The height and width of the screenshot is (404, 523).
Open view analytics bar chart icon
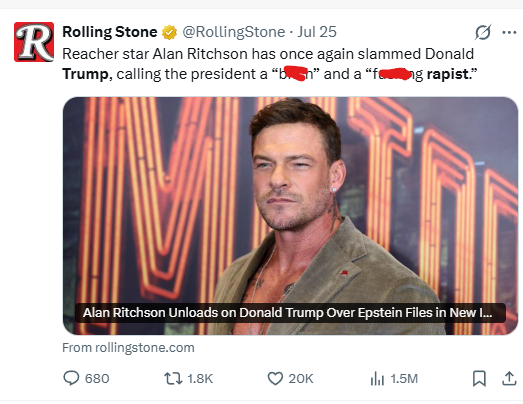point(377,379)
